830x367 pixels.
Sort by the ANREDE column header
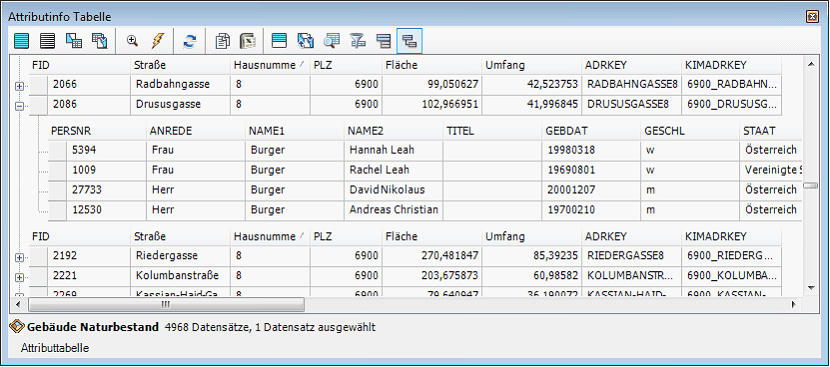[x=196, y=131]
